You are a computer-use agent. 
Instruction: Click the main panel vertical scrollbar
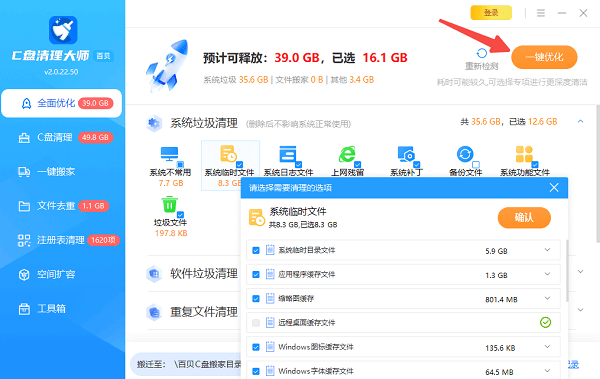[x=598, y=173]
